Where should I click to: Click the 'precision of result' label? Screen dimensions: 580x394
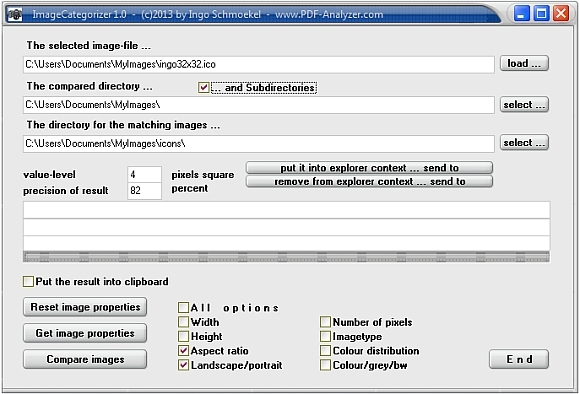point(65,191)
